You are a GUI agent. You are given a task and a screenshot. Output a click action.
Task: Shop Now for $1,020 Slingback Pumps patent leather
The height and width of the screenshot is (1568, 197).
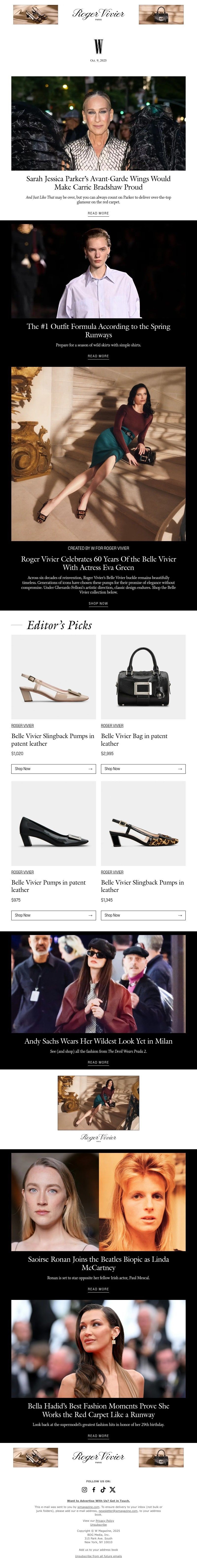click(53, 769)
